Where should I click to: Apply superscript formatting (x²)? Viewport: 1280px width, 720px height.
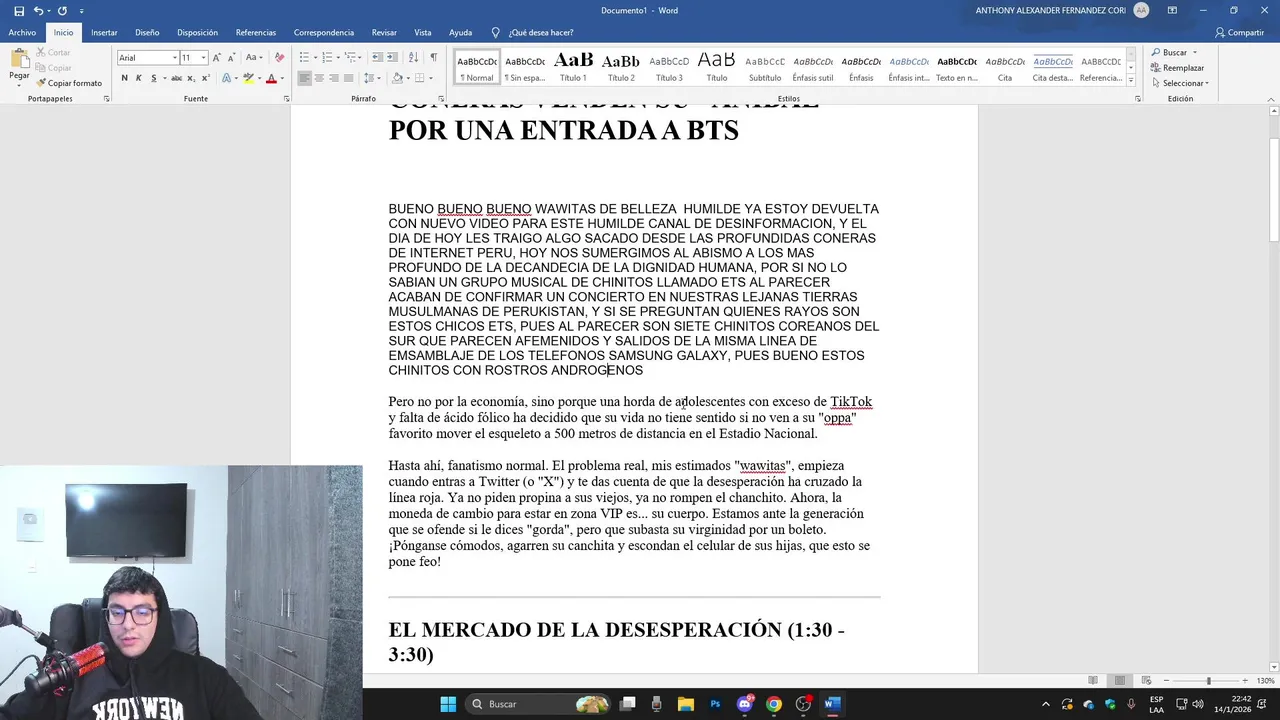click(x=206, y=78)
